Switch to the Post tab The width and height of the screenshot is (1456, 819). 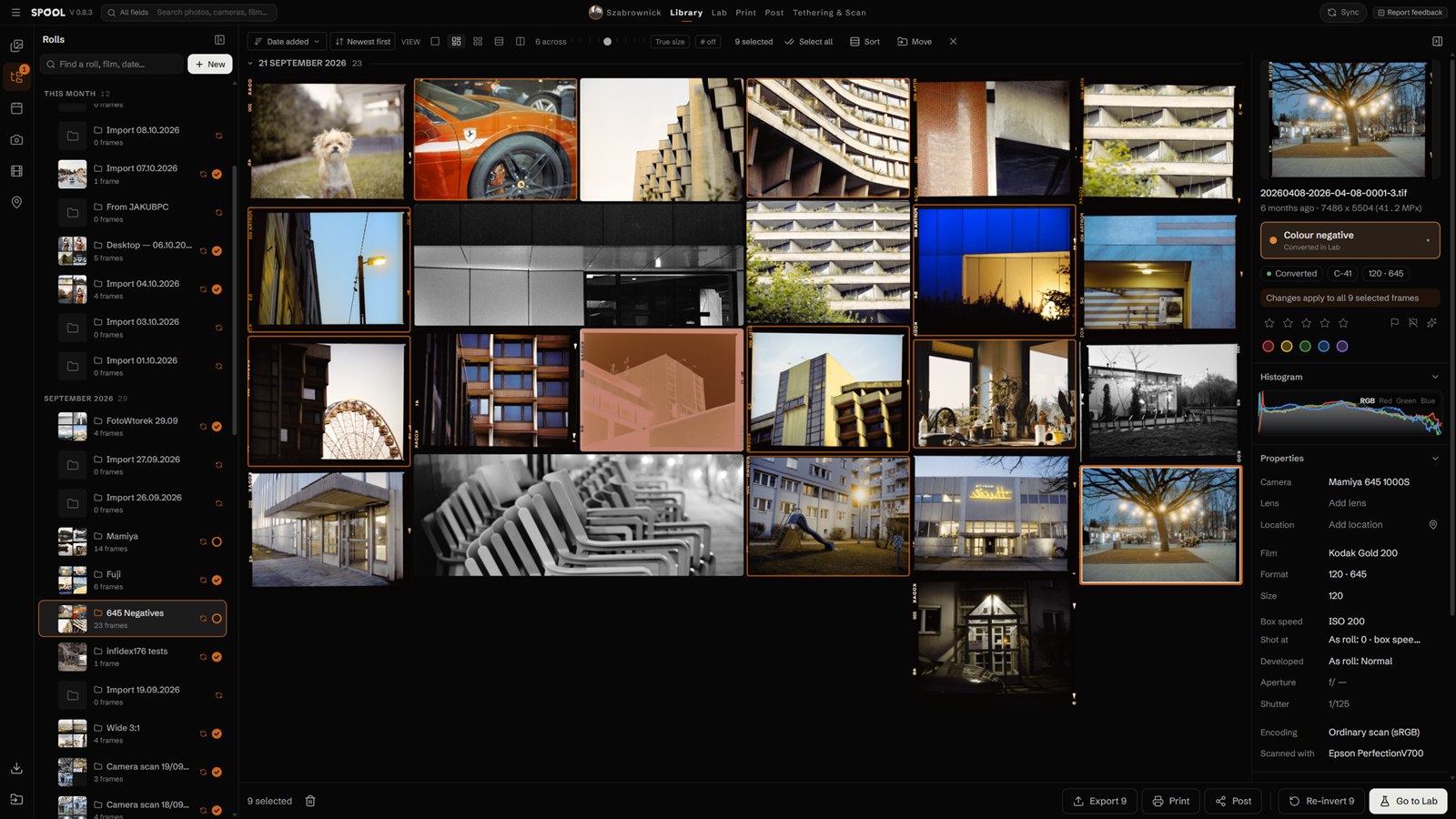point(774,13)
